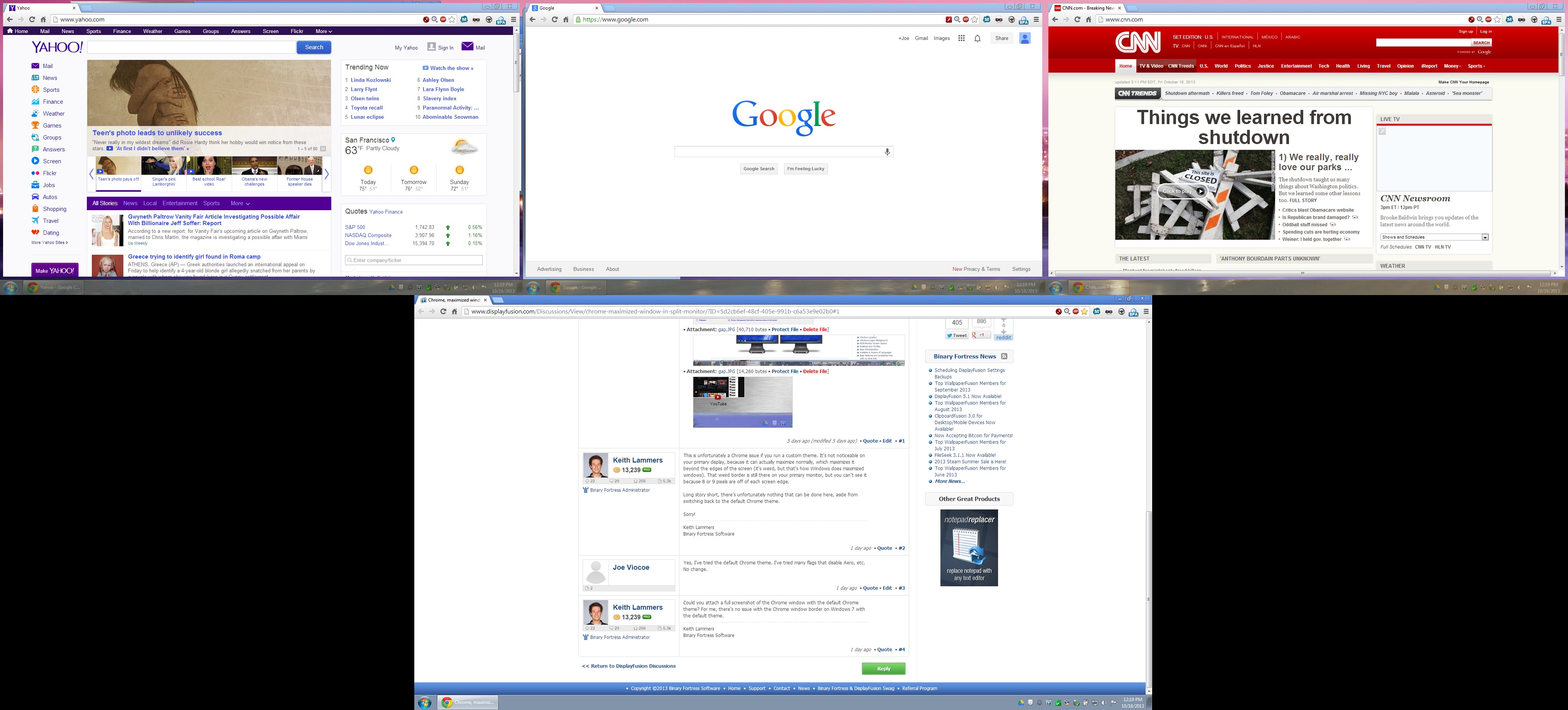The image size is (1568, 710).
Task: Expand More dropdown in Yahoo top navigation
Action: (323, 31)
